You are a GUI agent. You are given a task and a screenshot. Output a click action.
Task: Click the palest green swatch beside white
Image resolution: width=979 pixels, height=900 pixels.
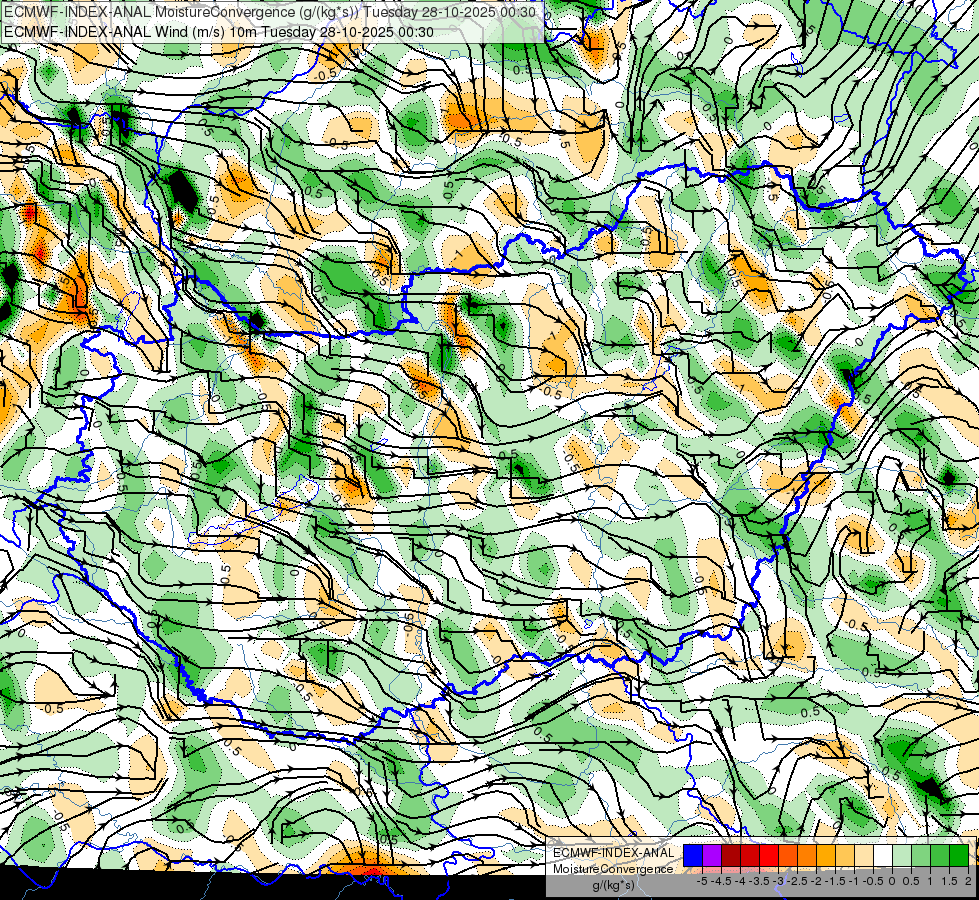click(902, 856)
